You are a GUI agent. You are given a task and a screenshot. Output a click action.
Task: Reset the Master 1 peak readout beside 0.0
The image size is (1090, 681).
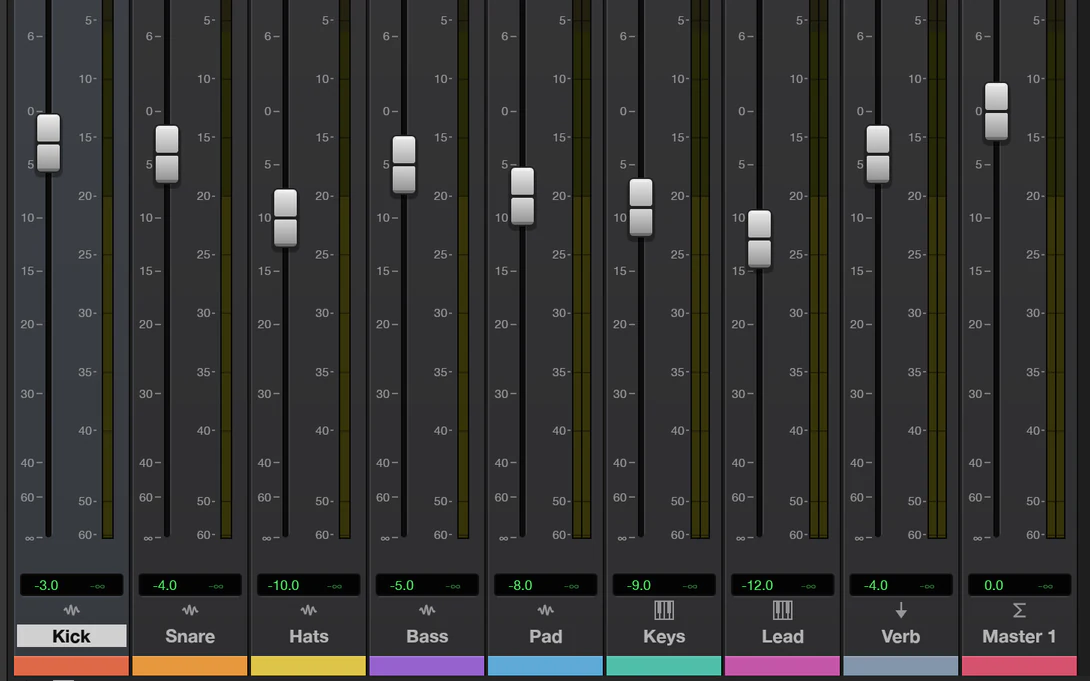pos(1046,586)
